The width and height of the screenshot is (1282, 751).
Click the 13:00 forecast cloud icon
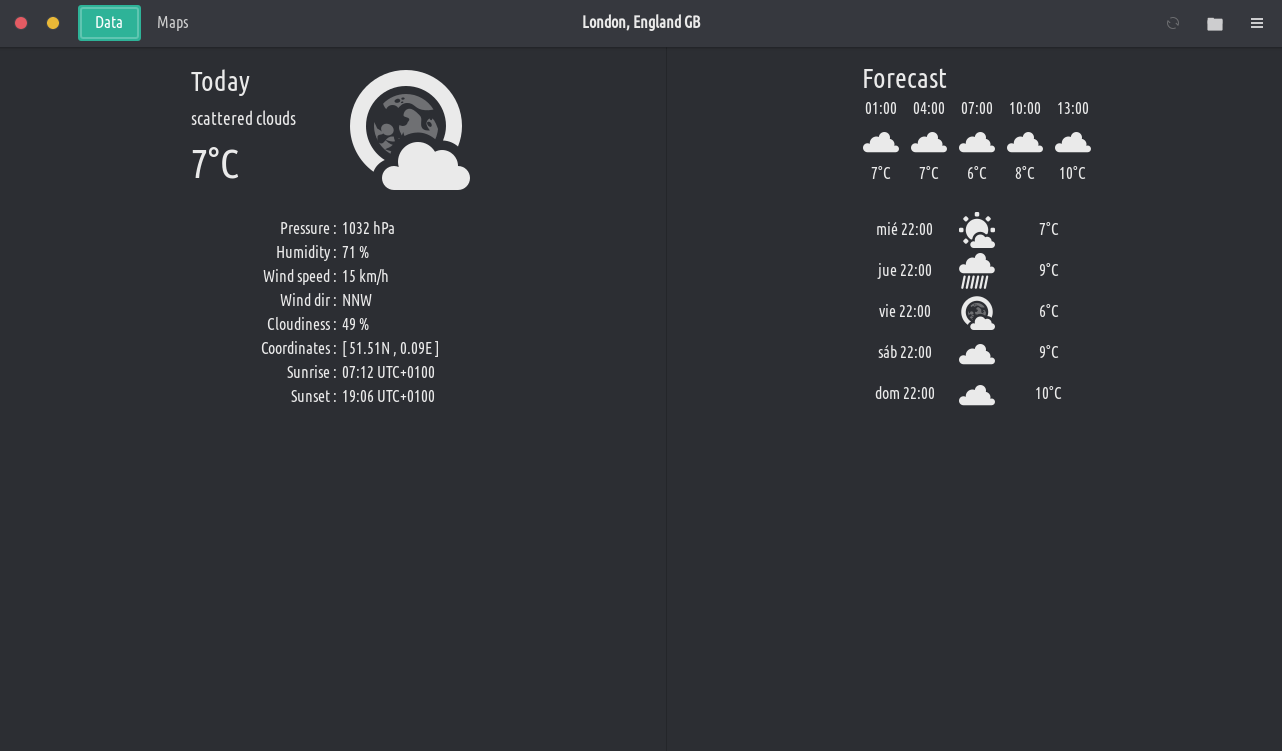(1073, 142)
